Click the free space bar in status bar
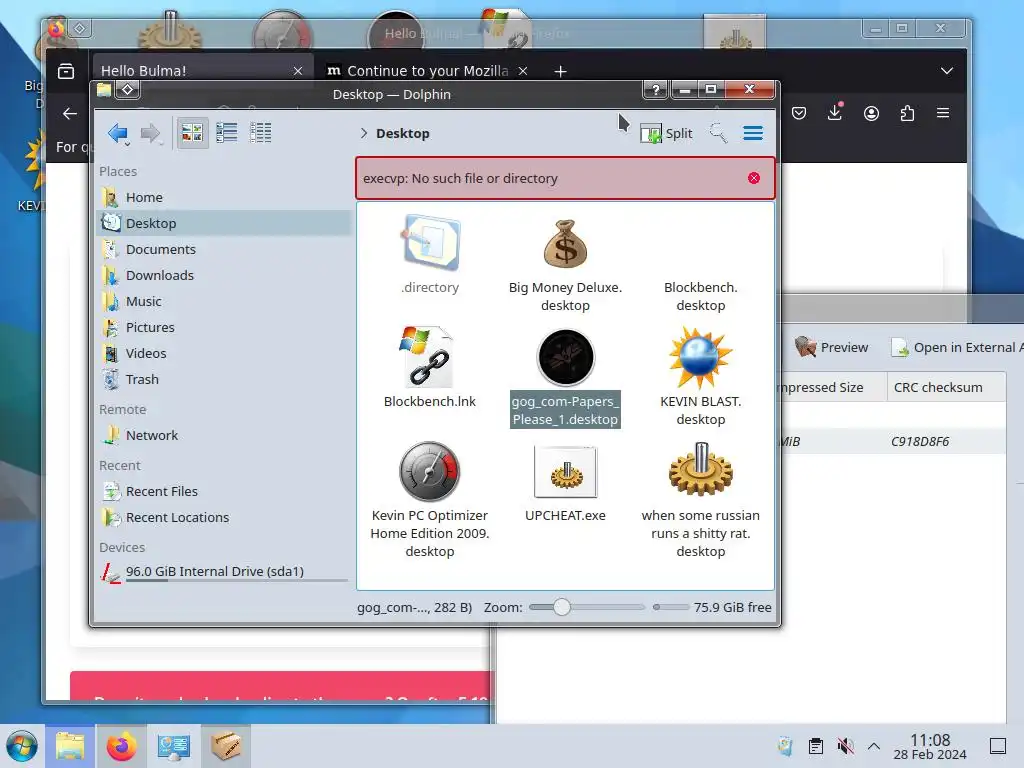 (x=671, y=607)
